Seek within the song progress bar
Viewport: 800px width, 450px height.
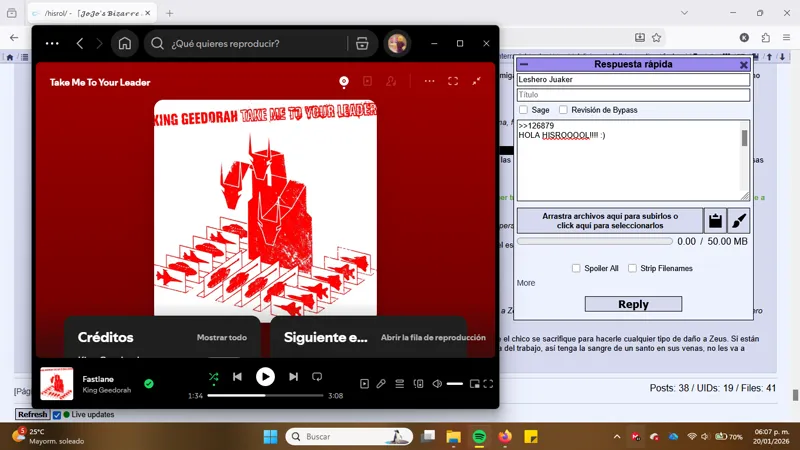tap(265, 395)
